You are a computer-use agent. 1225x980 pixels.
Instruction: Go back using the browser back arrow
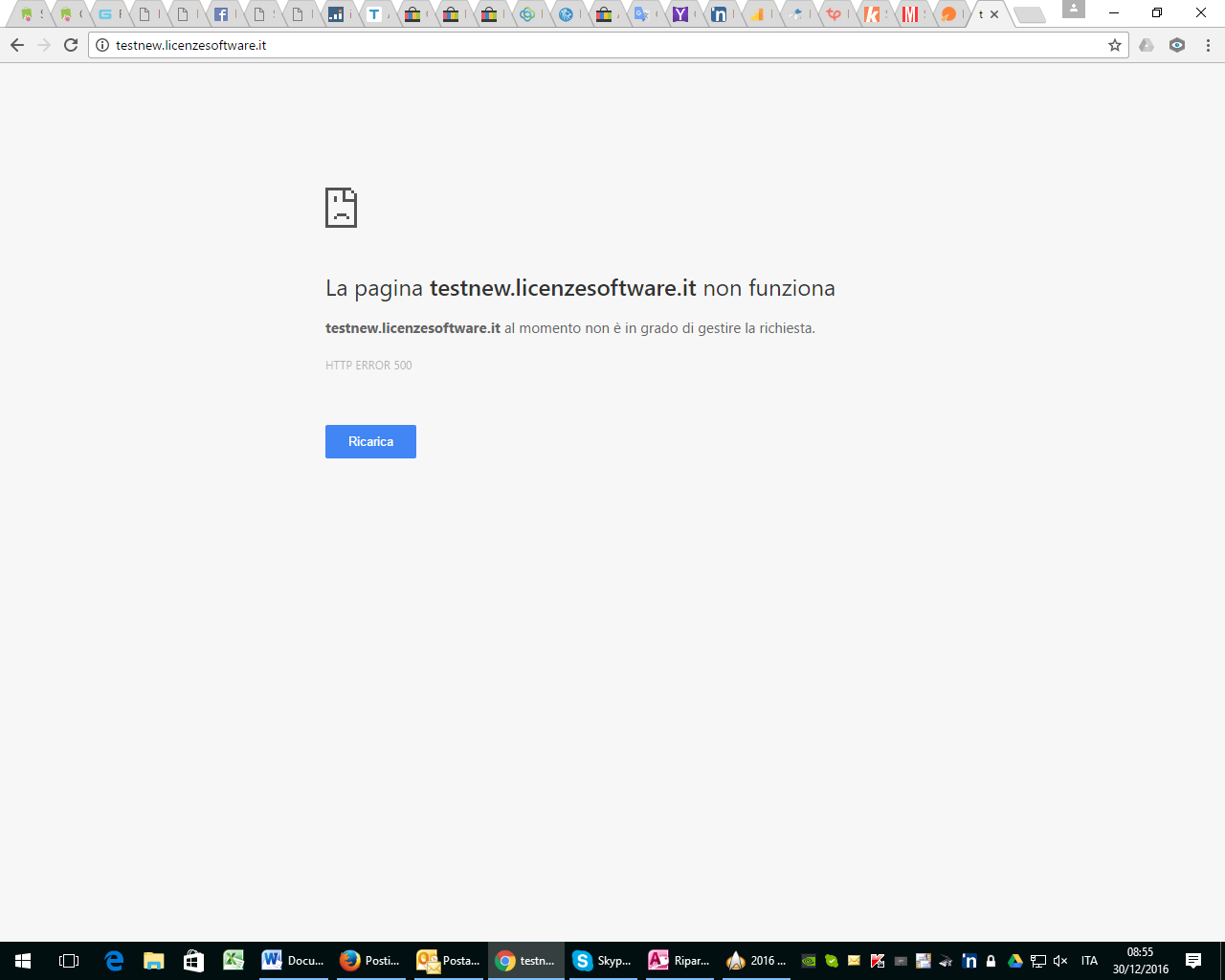click(17, 45)
